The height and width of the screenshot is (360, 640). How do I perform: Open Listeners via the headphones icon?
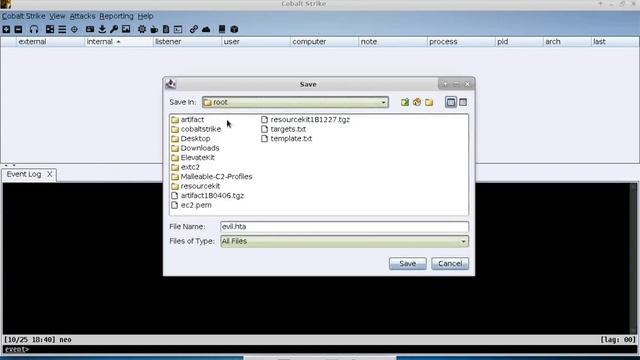point(34,29)
